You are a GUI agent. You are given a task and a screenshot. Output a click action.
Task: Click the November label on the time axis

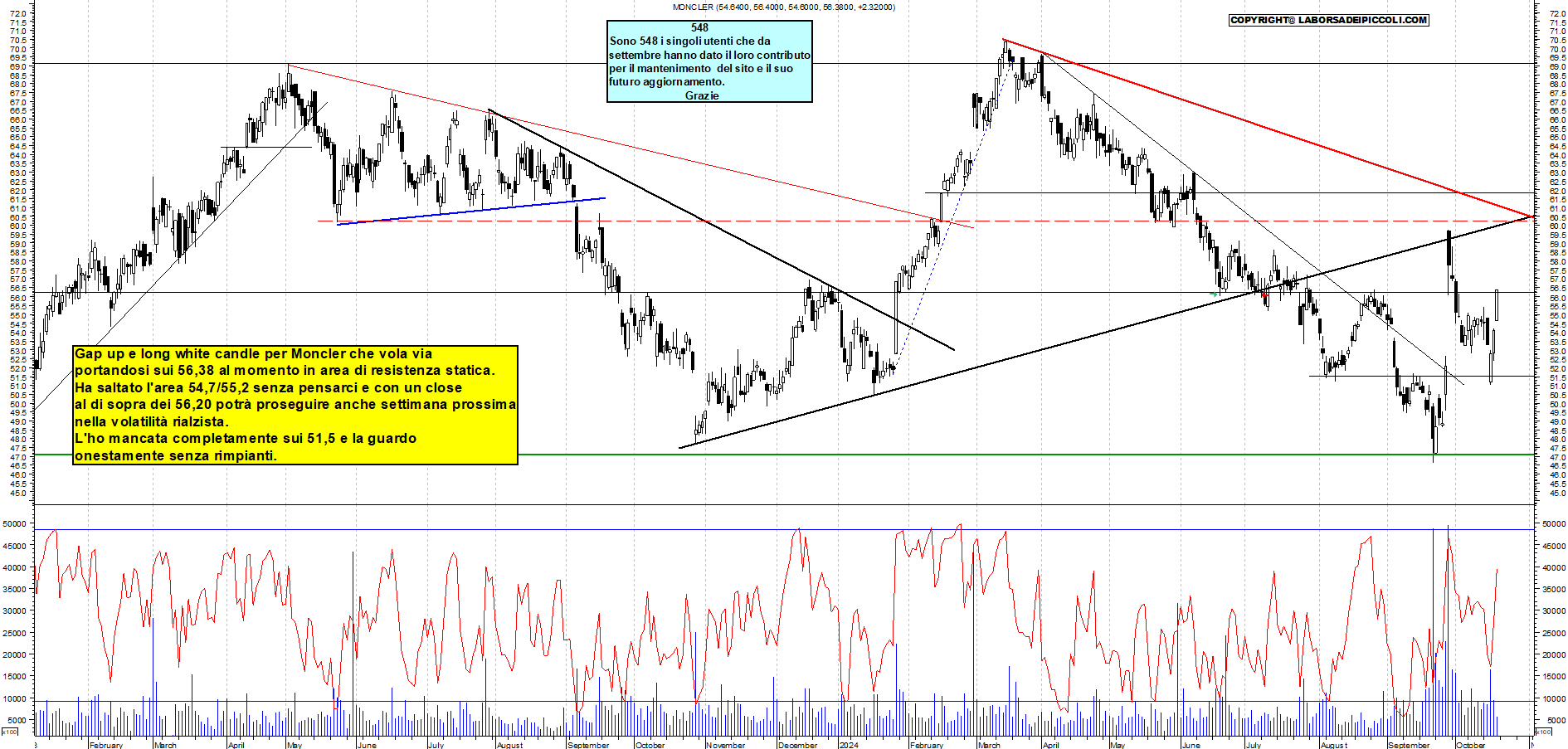pos(726,745)
